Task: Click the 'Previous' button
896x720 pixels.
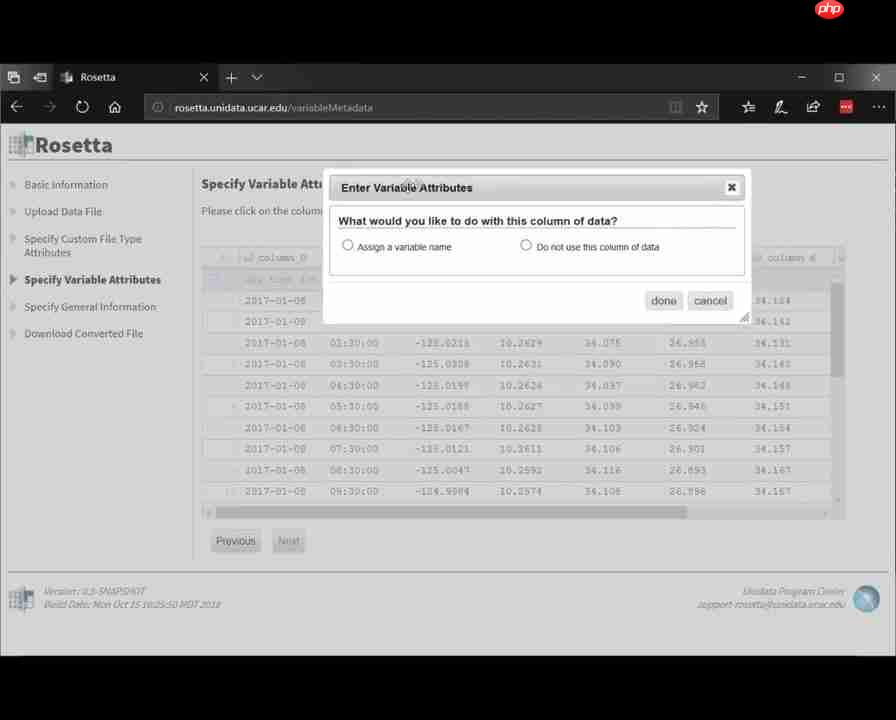Action: [x=235, y=541]
